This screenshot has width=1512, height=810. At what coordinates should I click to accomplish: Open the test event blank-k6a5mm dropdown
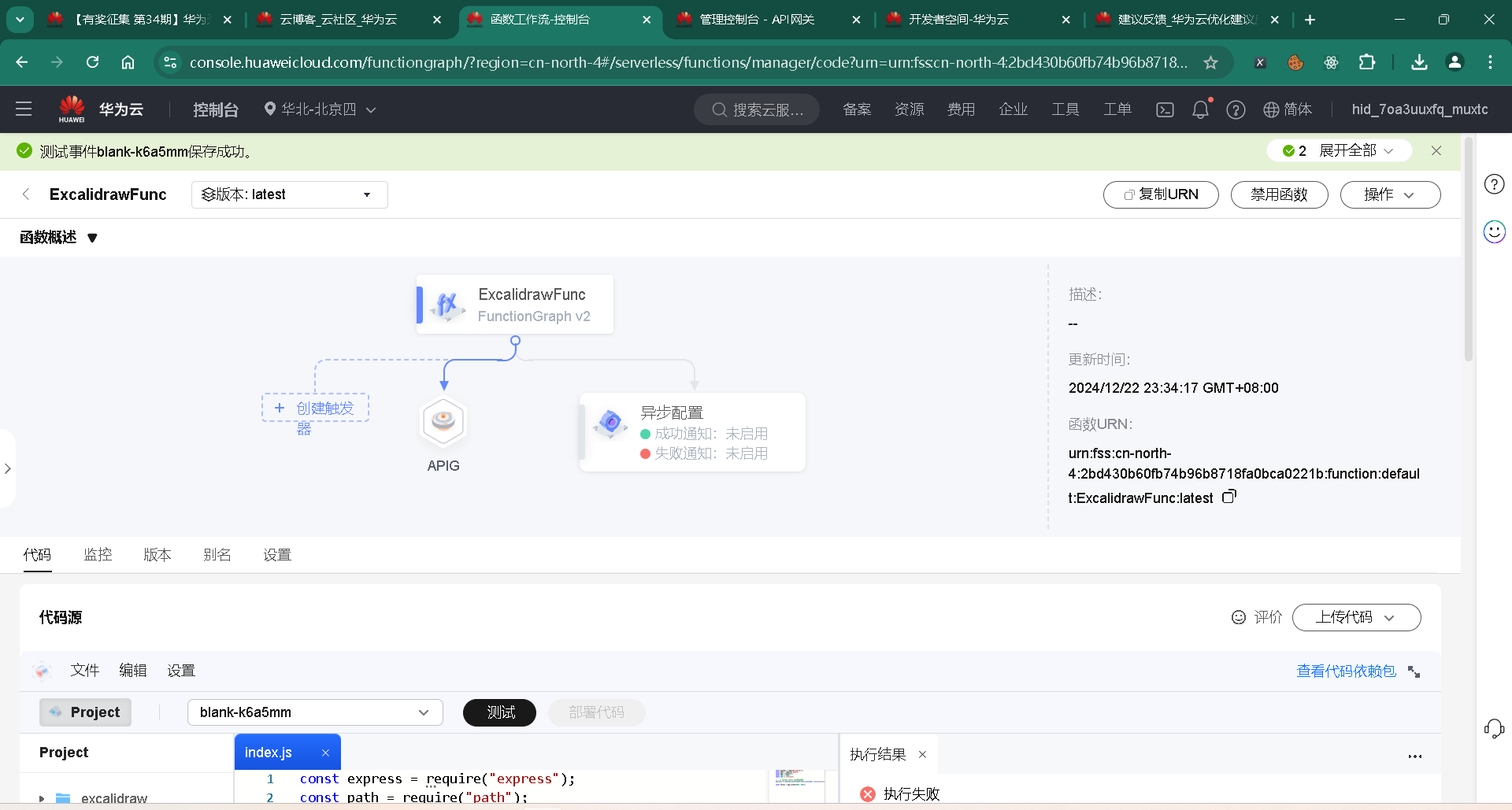315,712
